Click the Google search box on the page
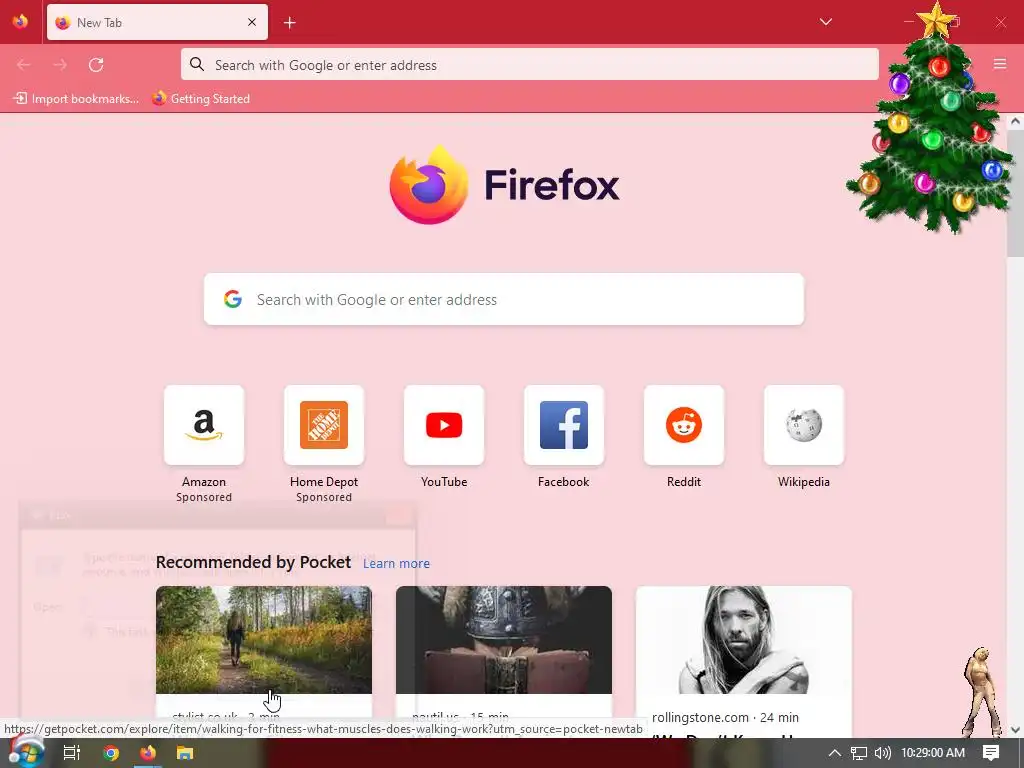This screenshot has width=1024, height=768. 504,299
